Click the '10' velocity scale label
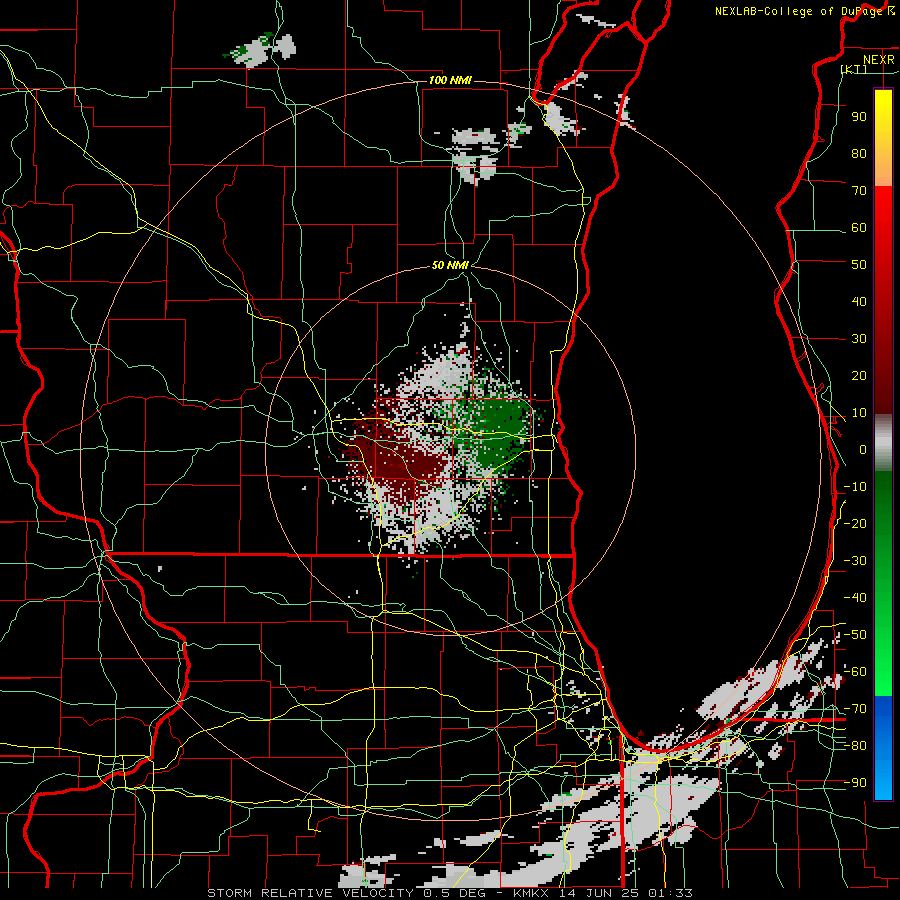This screenshot has width=900, height=900. click(859, 413)
